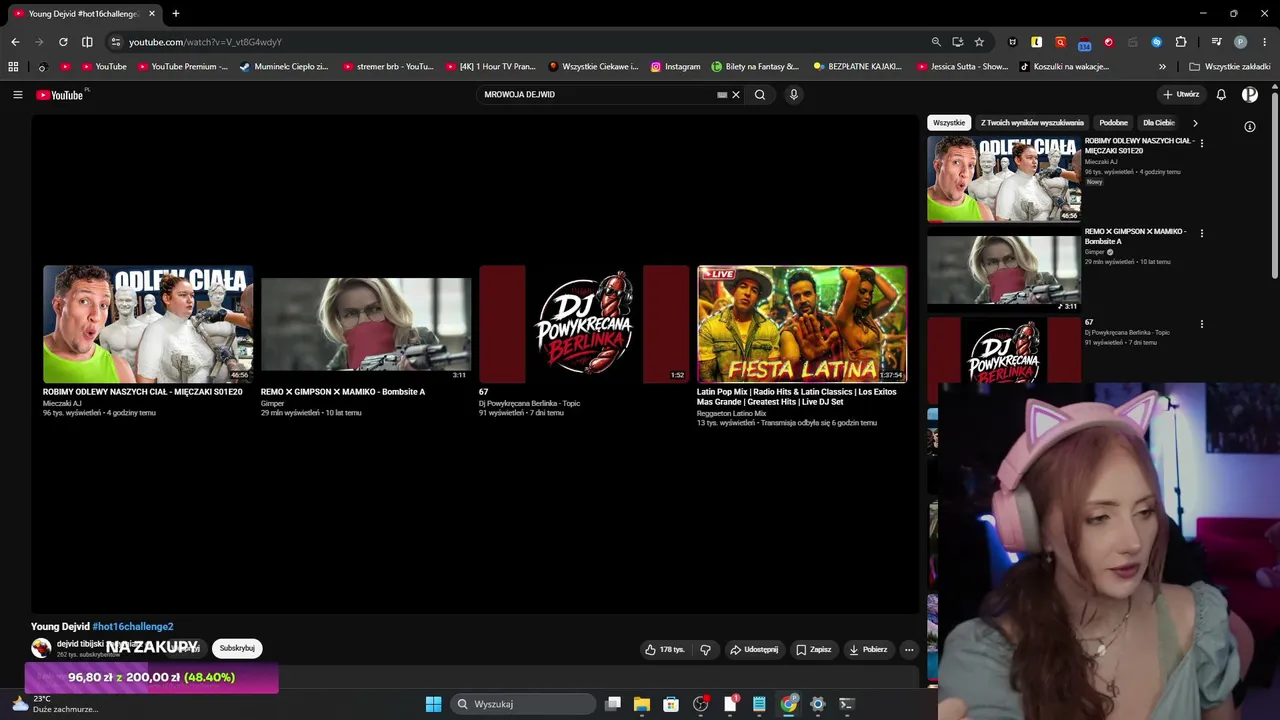Image resolution: width=1280 pixels, height=720 pixels.
Task: Click the Udostępnij share button
Action: (754, 650)
